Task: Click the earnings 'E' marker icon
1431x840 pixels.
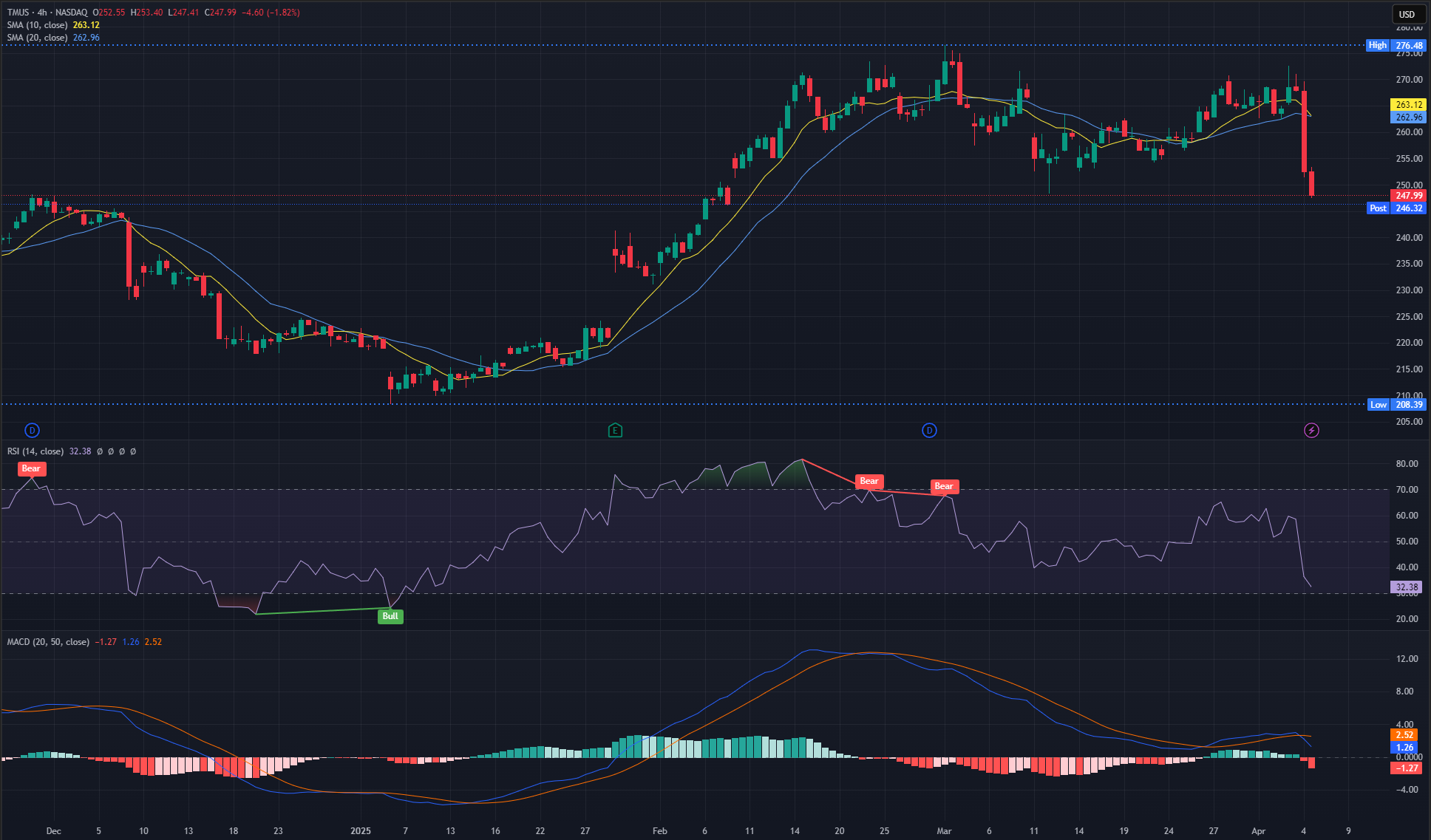Action: pos(614,430)
